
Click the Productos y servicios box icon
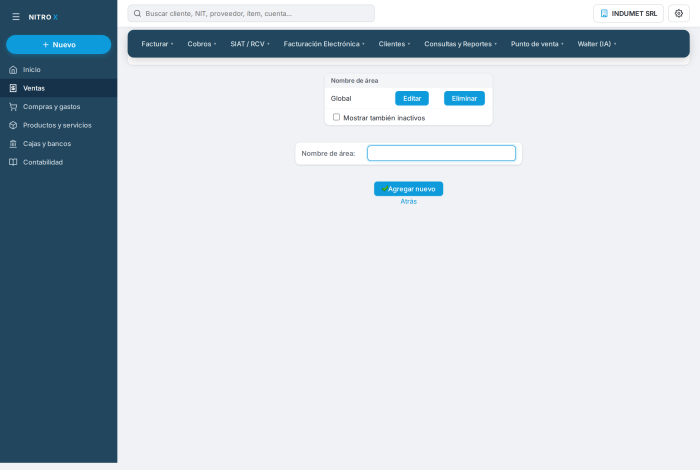click(13, 125)
